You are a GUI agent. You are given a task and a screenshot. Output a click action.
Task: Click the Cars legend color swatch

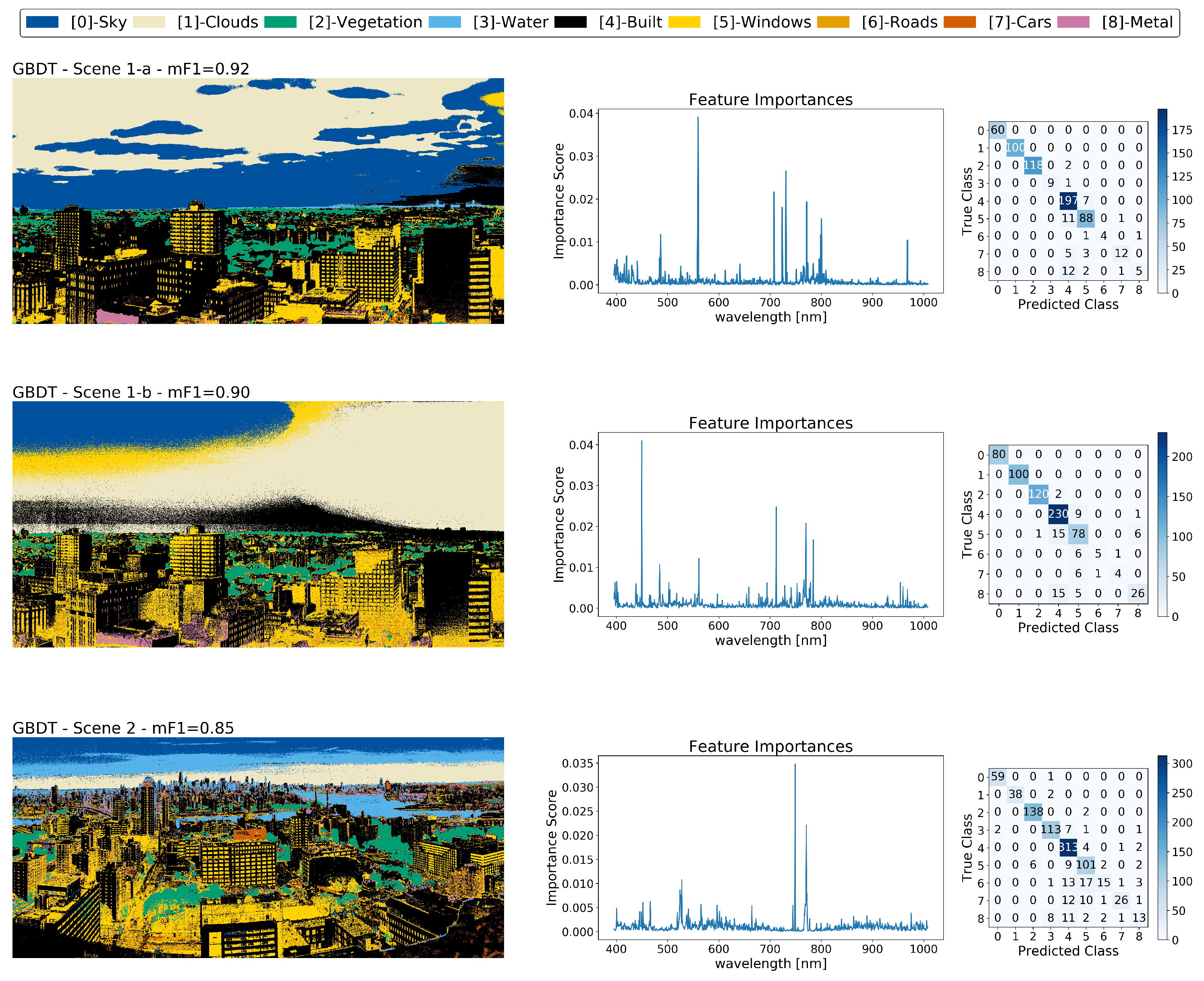[x=960, y=22]
